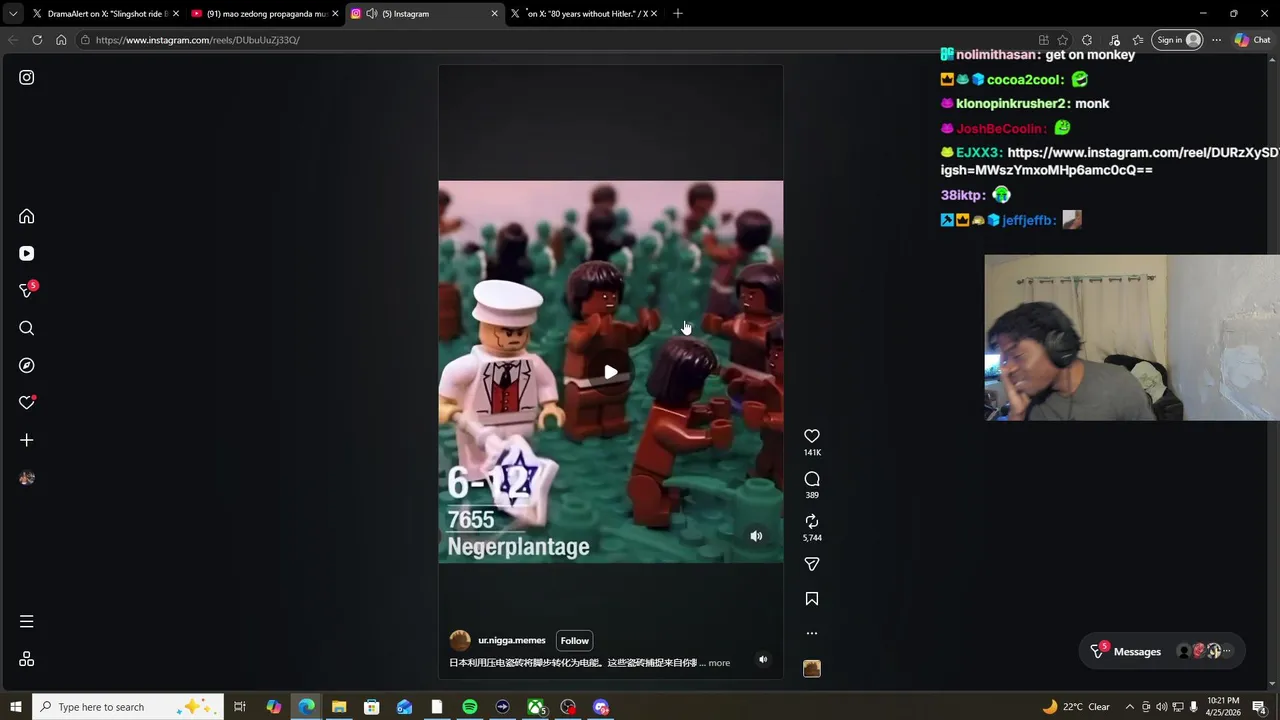Screen dimensions: 1280x720
Task: Launch Spotify from the taskbar
Action: tap(470, 707)
